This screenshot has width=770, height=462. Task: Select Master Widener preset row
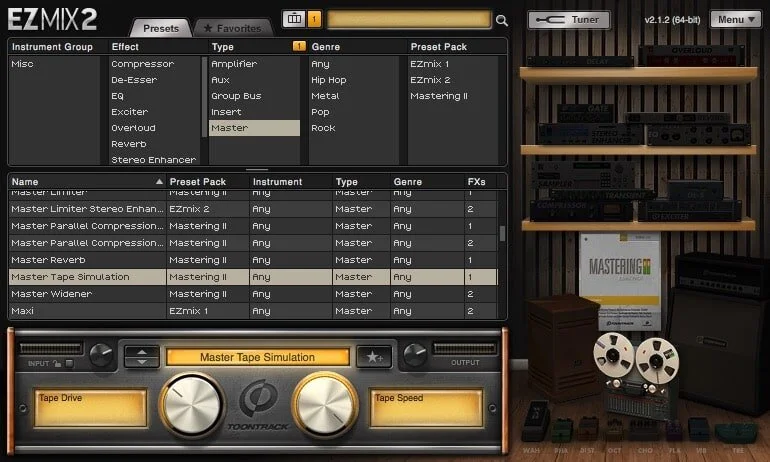pyautogui.click(x=253, y=294)
